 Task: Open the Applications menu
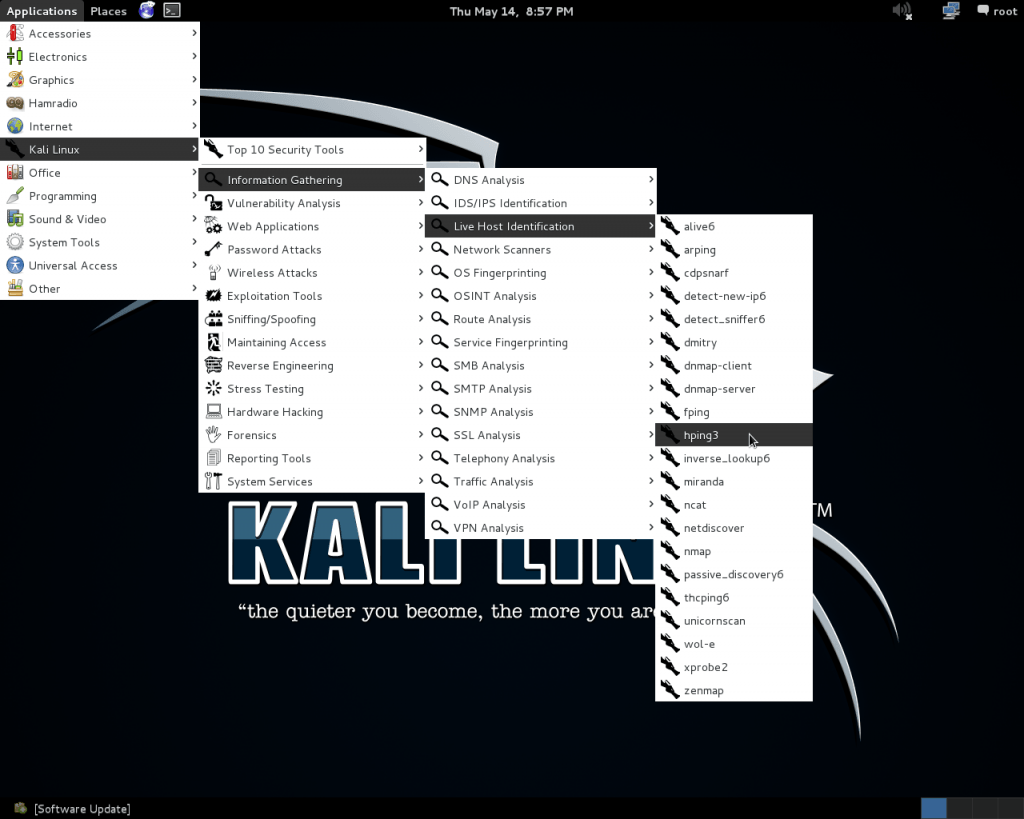coord(42,10)
